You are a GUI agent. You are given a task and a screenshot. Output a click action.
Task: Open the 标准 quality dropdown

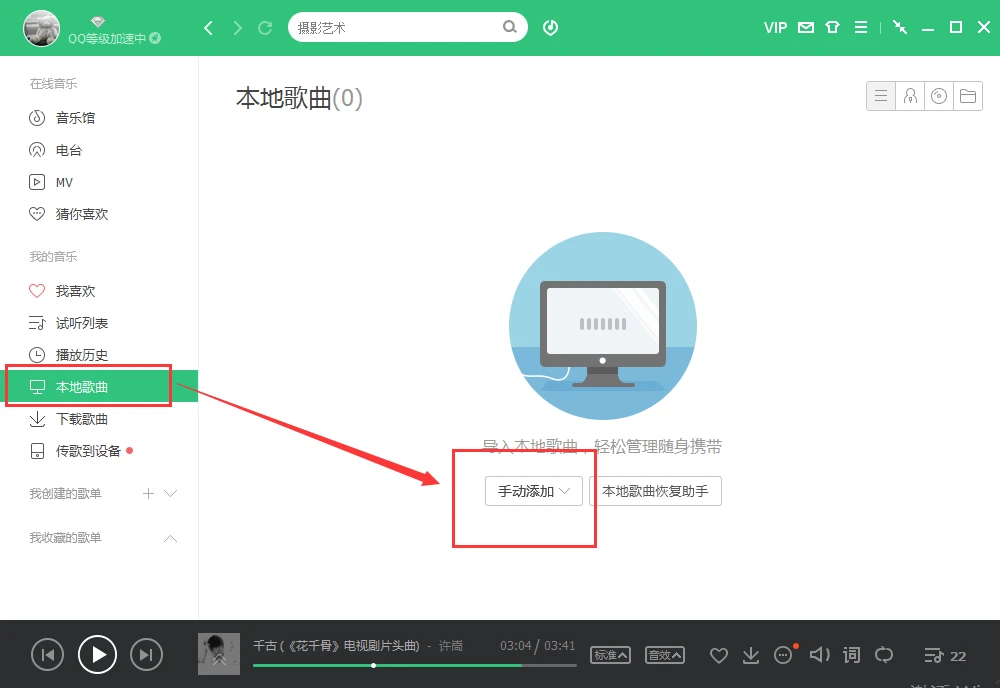tap(610, 655)
